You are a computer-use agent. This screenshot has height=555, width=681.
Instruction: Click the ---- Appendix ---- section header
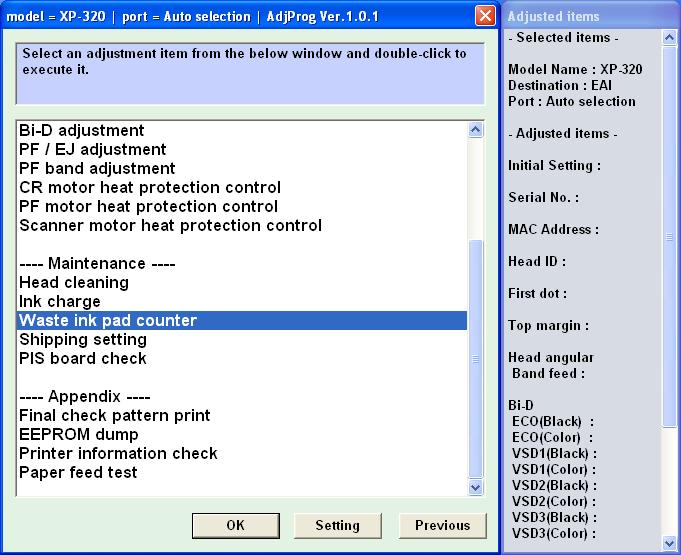coord(85,396)
